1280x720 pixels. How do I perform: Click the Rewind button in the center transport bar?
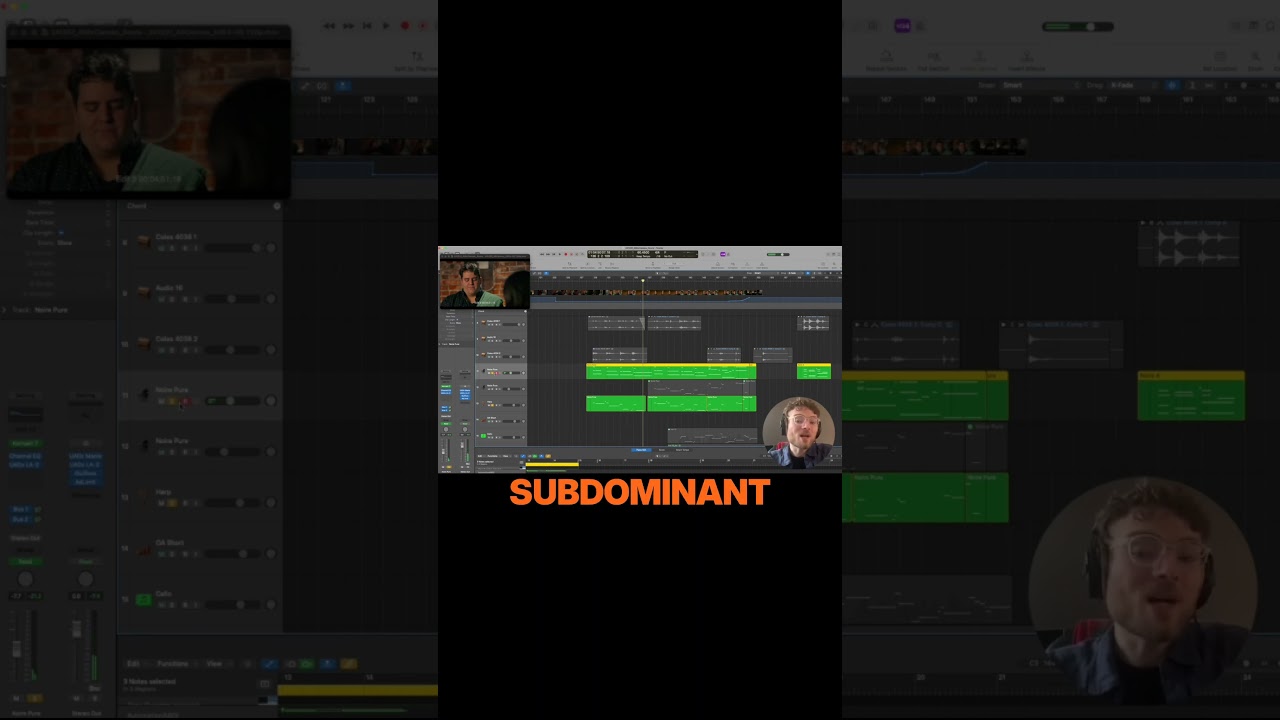point(542,254)
